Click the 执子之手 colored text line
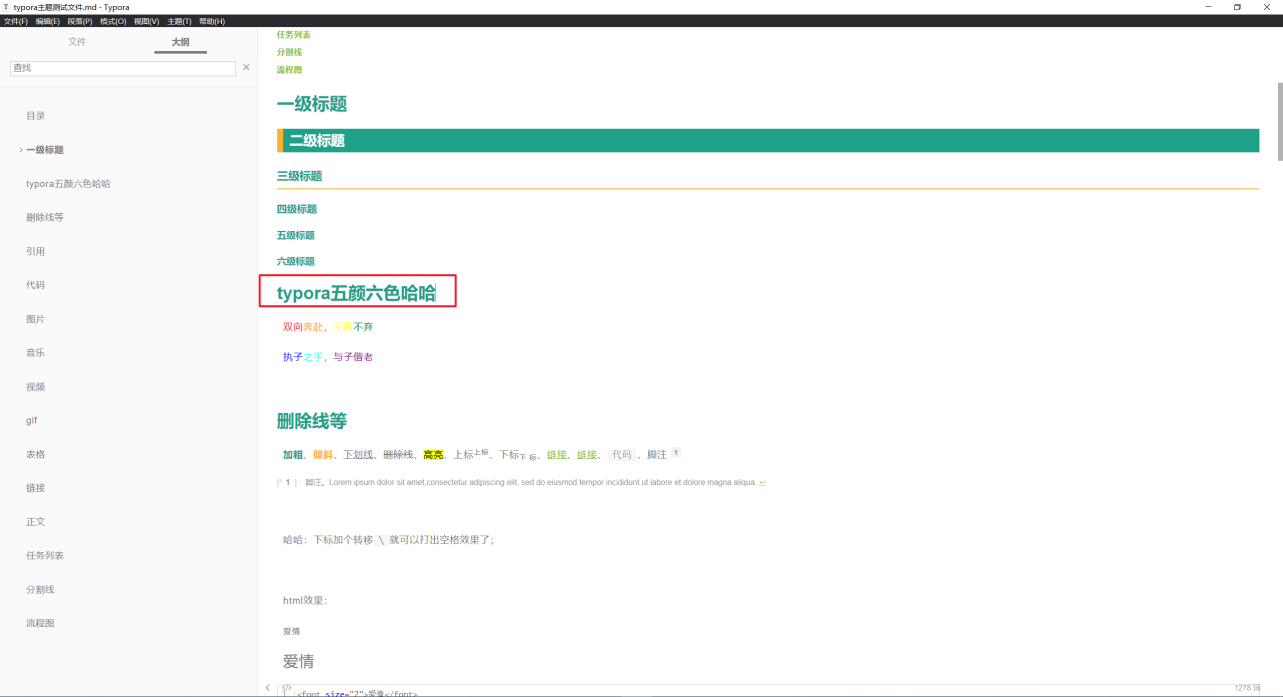This screenshot has height=697, width=1283. click(x=328, y=357)
